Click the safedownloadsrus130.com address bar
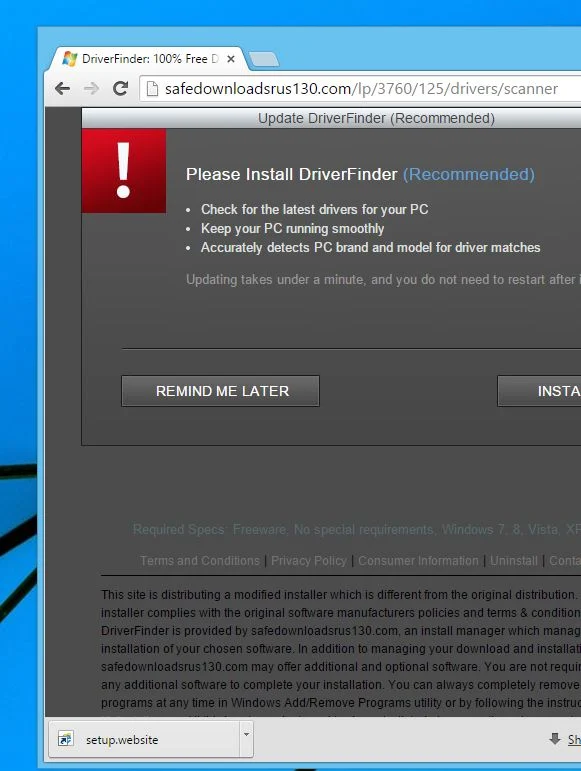The image size is (581, 771). pyautogui.click(x=361, y=89)
